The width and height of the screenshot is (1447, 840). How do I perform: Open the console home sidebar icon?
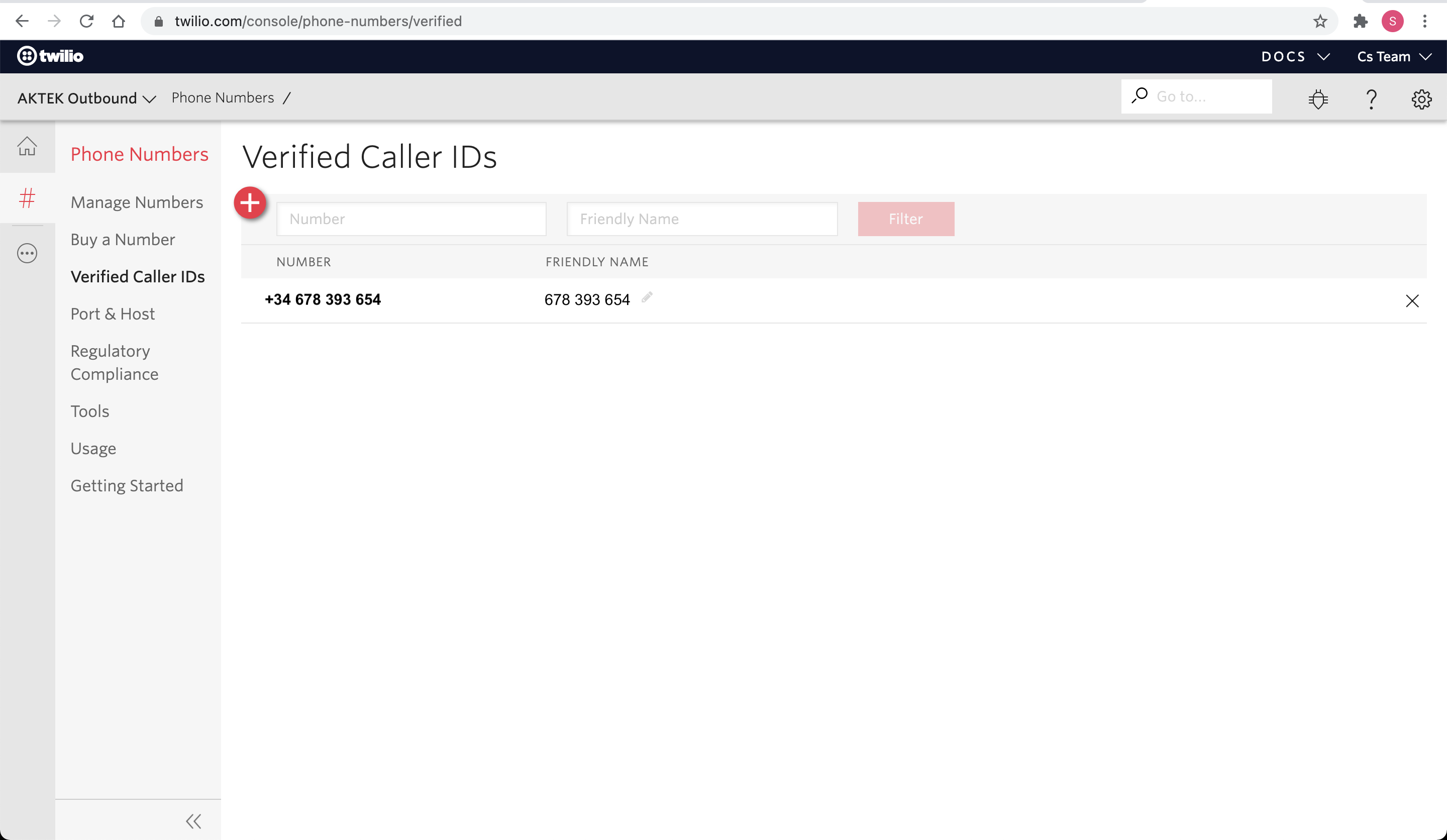(x=27, y=146)
